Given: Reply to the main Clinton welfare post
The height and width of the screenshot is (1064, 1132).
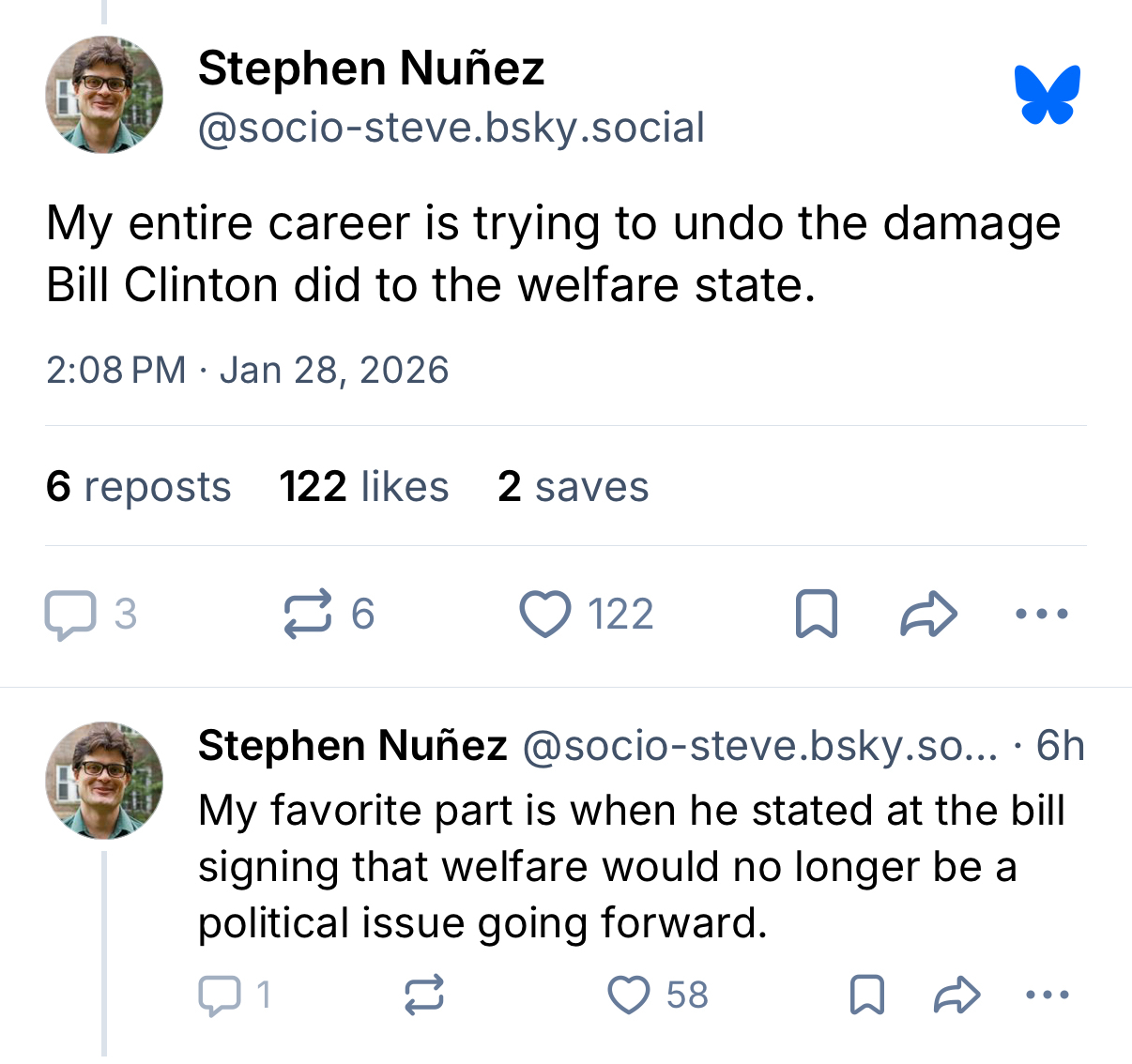Looking at the screenshot, I should pos(70,615).
